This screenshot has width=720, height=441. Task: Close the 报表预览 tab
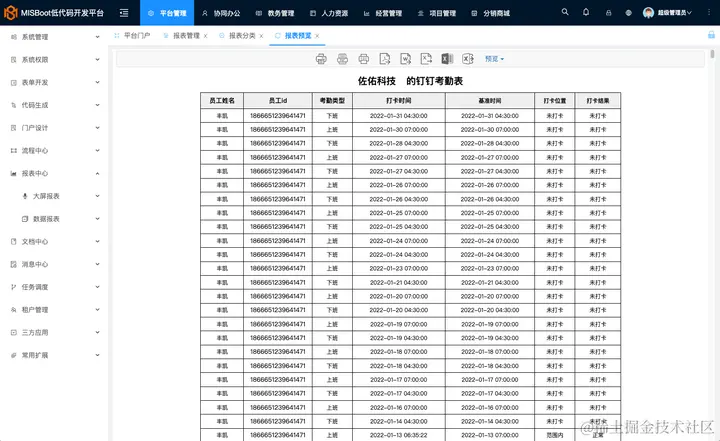tap(317, 36)
